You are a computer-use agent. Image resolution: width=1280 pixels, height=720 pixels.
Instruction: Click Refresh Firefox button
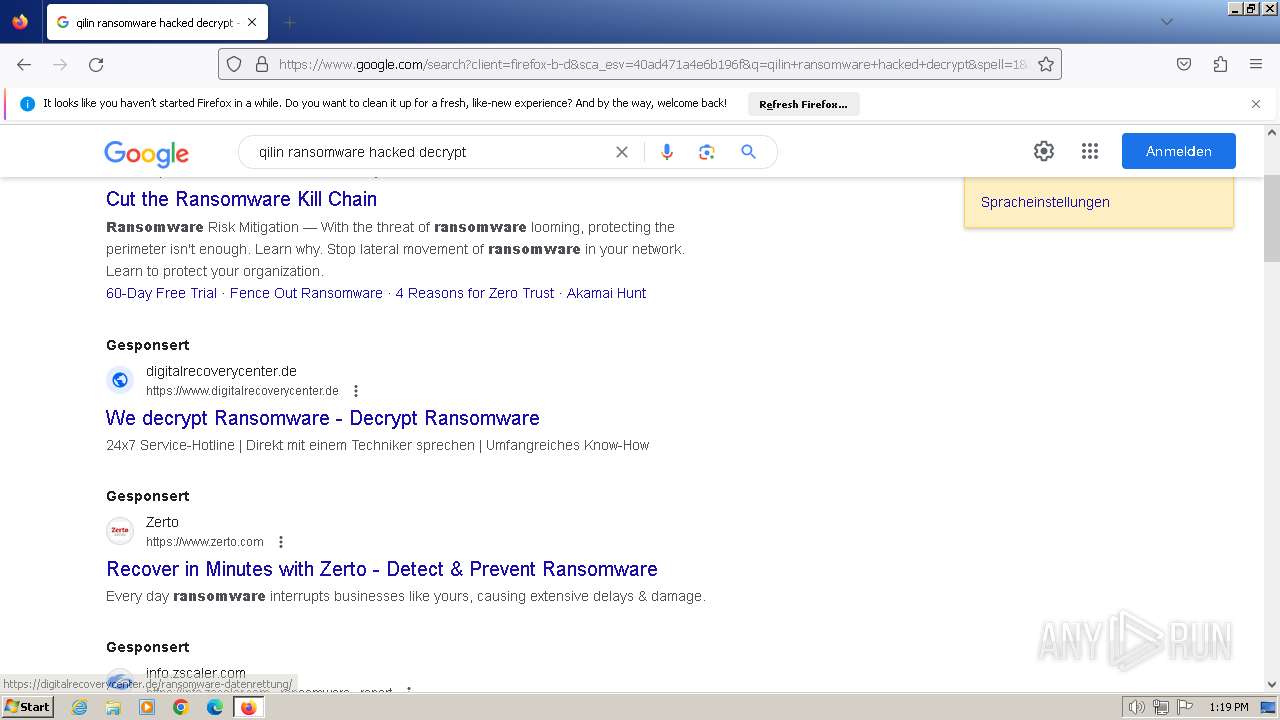pyautogui.click(x=803, y=104)
